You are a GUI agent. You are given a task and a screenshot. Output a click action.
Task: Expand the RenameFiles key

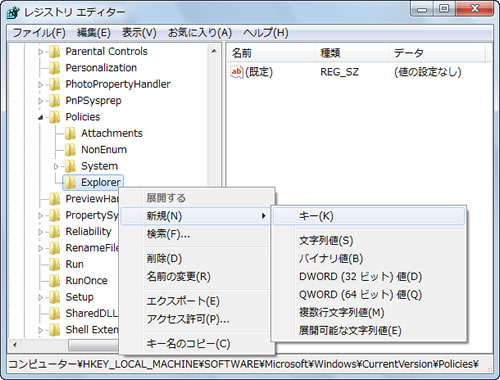[x=41, y=248]
